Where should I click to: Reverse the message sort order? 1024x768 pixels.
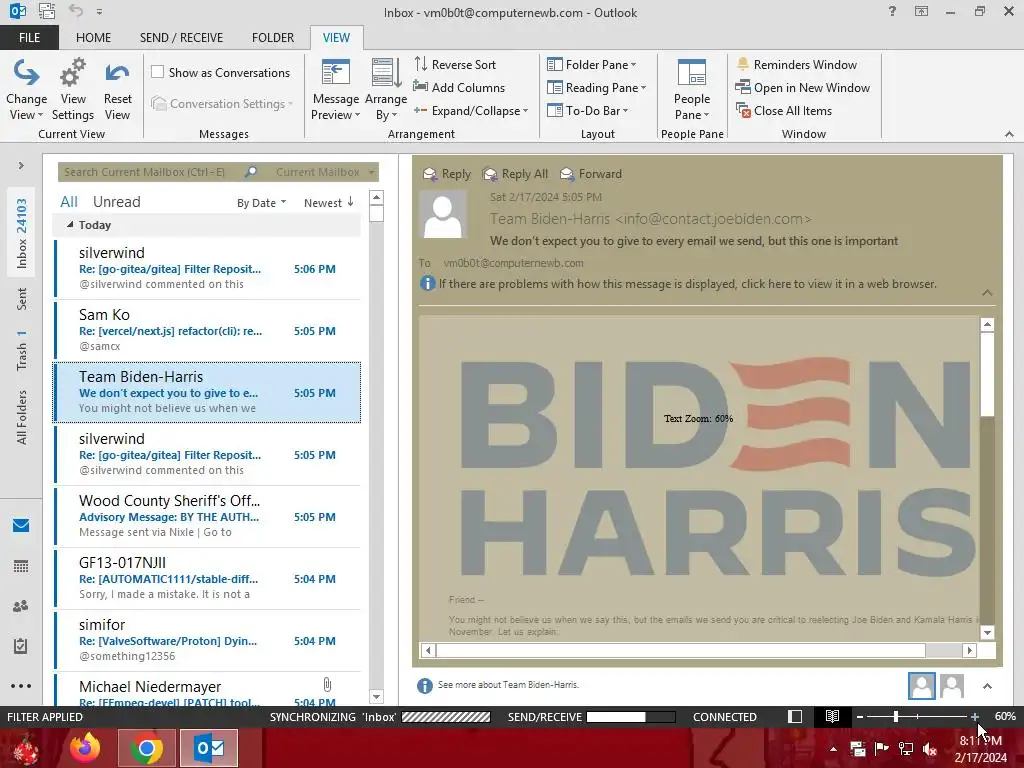coord(455,65)
